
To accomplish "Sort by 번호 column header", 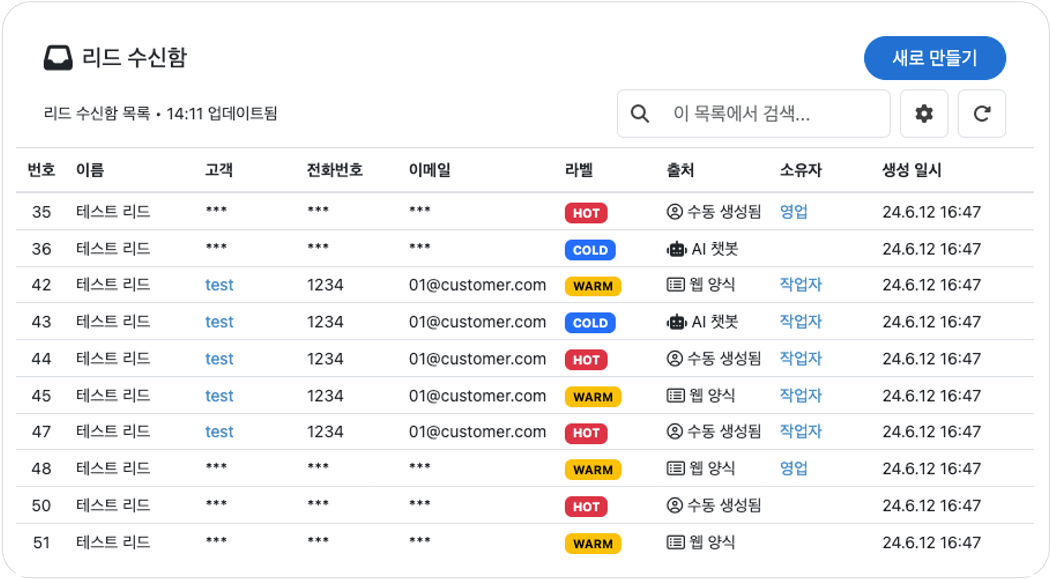I will click(x=41, y=170).
